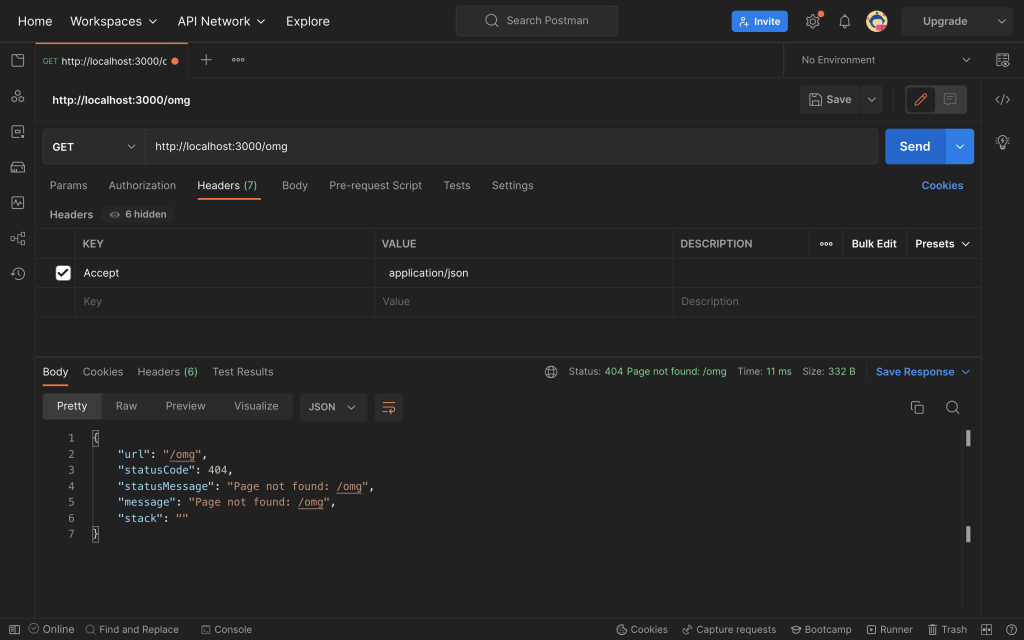Viewport: 1024px width, 640px height.
Task: Open help icon in status bar
Action: [1011, 630]
